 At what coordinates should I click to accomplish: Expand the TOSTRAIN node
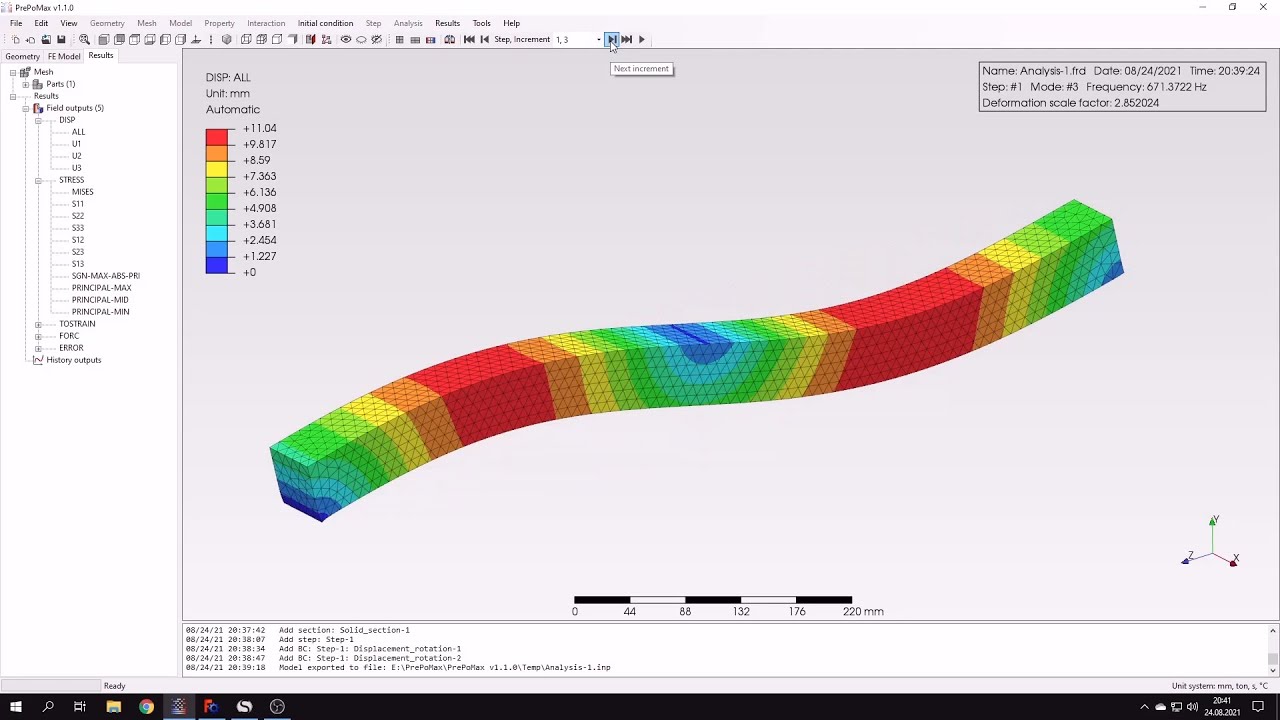click(x=38, y=324)
